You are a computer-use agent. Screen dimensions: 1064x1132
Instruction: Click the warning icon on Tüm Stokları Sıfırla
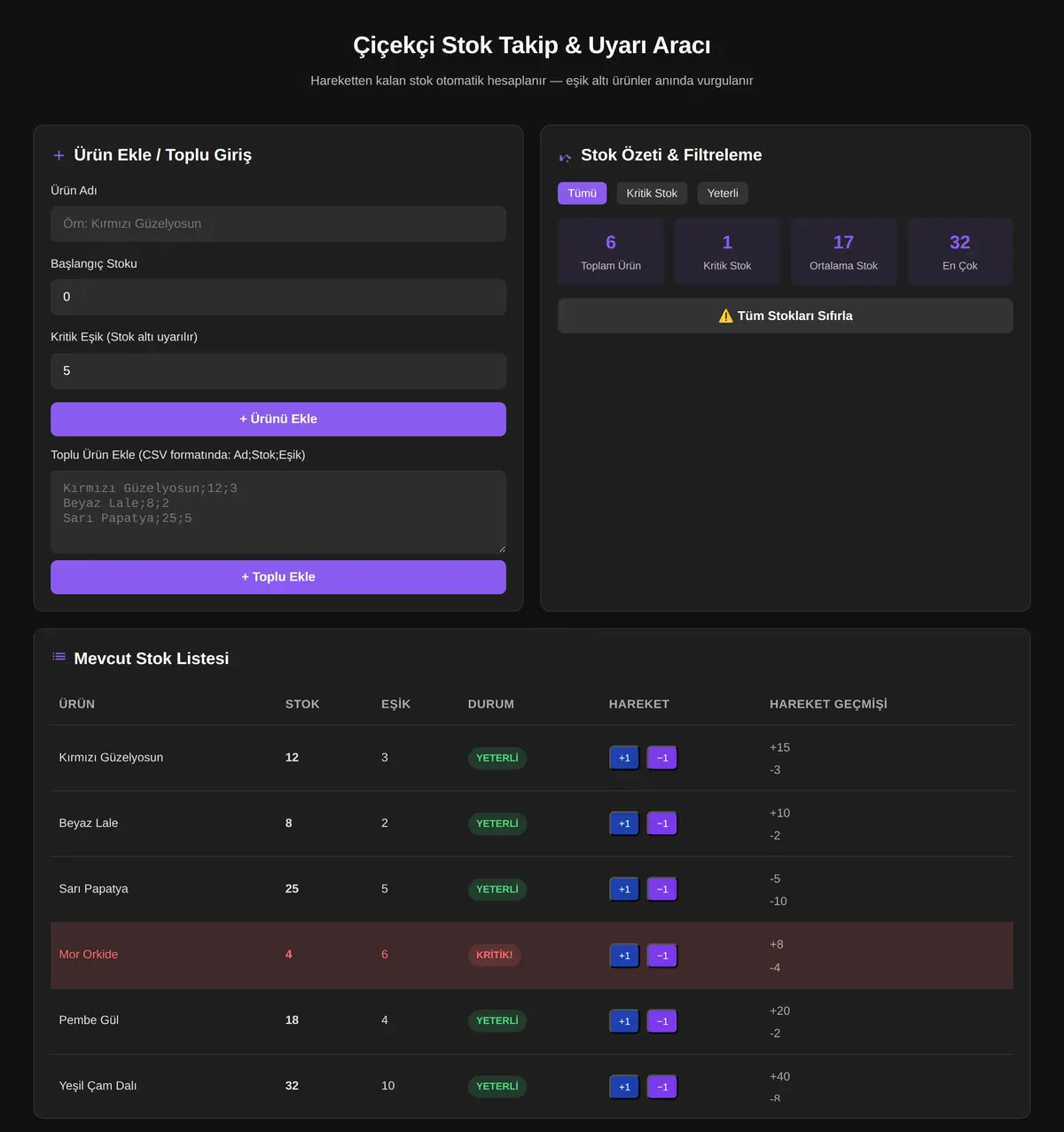726,316
